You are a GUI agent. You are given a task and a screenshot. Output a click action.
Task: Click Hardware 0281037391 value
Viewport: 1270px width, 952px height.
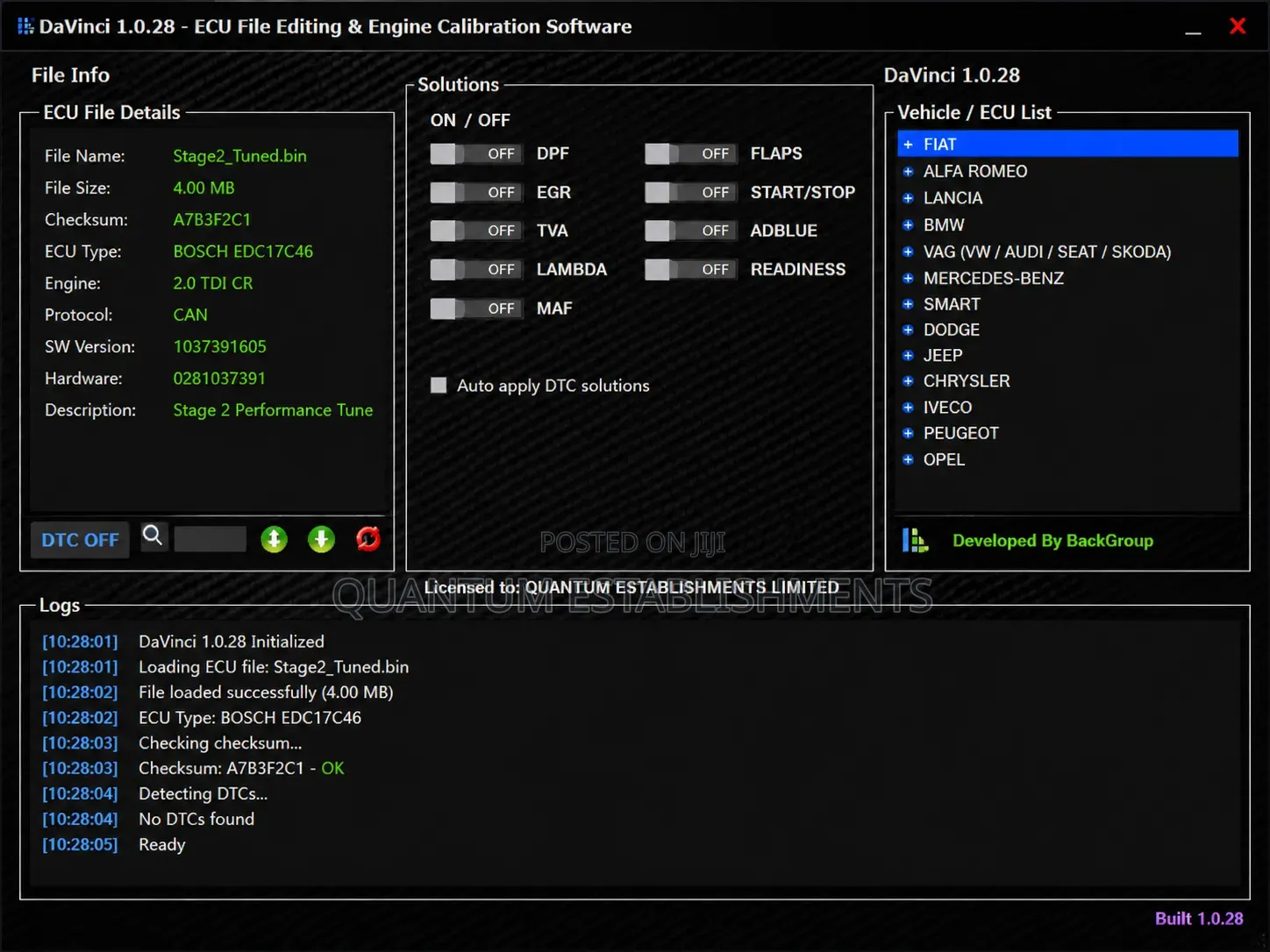click(x=219, y=379)
